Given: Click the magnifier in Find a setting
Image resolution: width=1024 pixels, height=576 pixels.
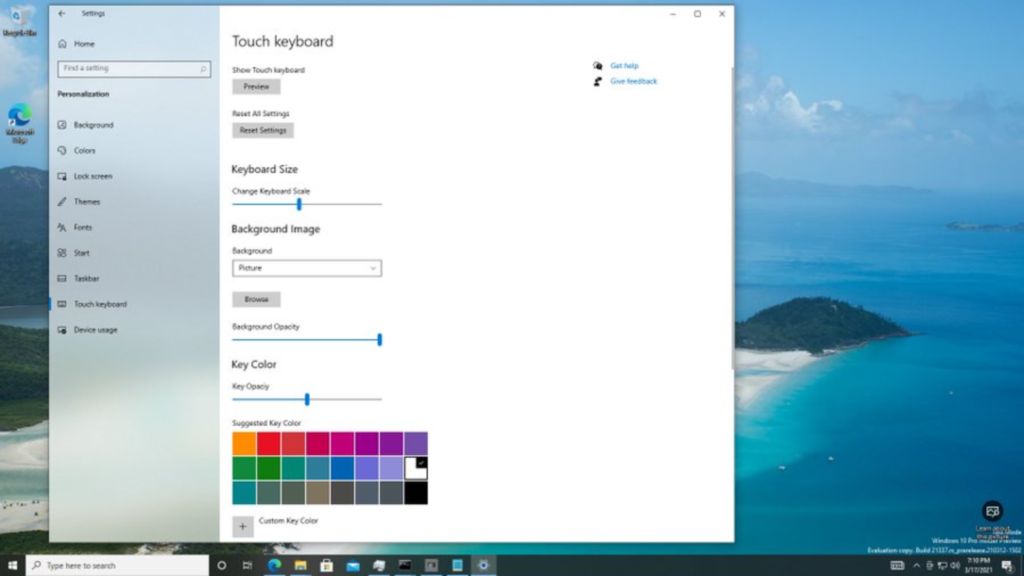Looking at the screenshot, I should coord(203,69).
